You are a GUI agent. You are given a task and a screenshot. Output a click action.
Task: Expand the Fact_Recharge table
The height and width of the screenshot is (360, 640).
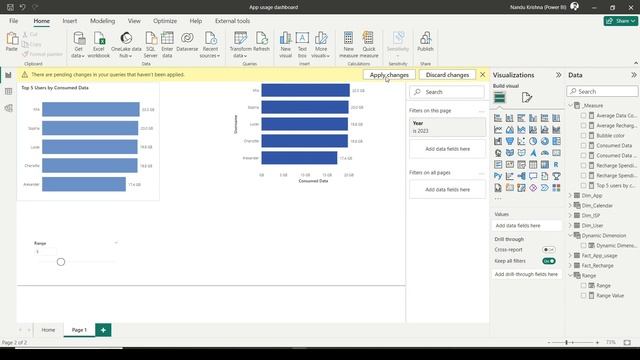570,265
